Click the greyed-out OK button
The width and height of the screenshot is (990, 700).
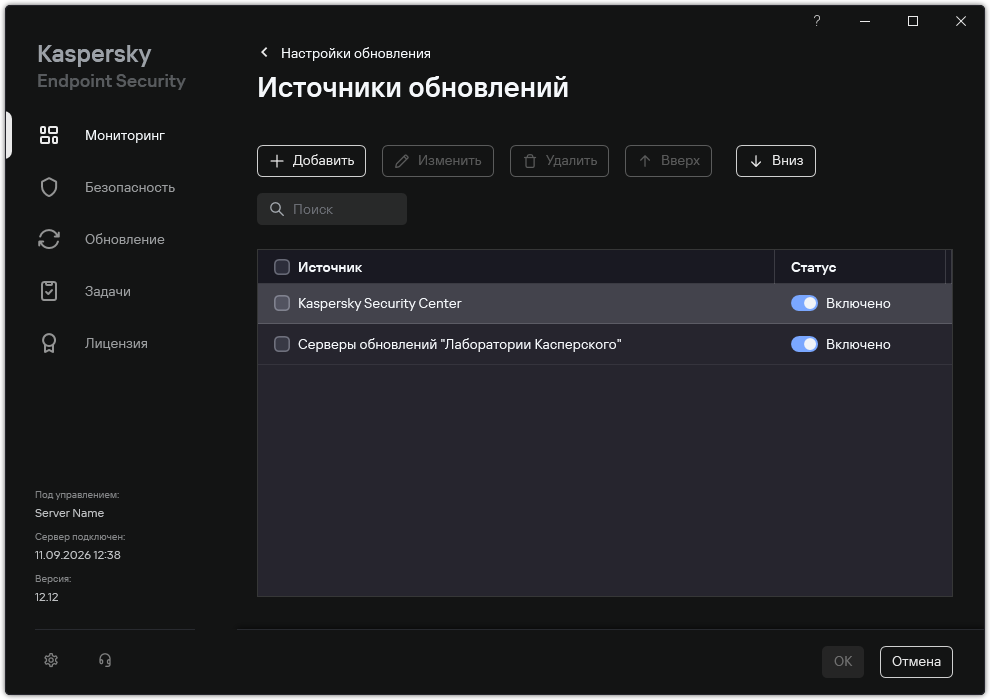tap(843, 661)
